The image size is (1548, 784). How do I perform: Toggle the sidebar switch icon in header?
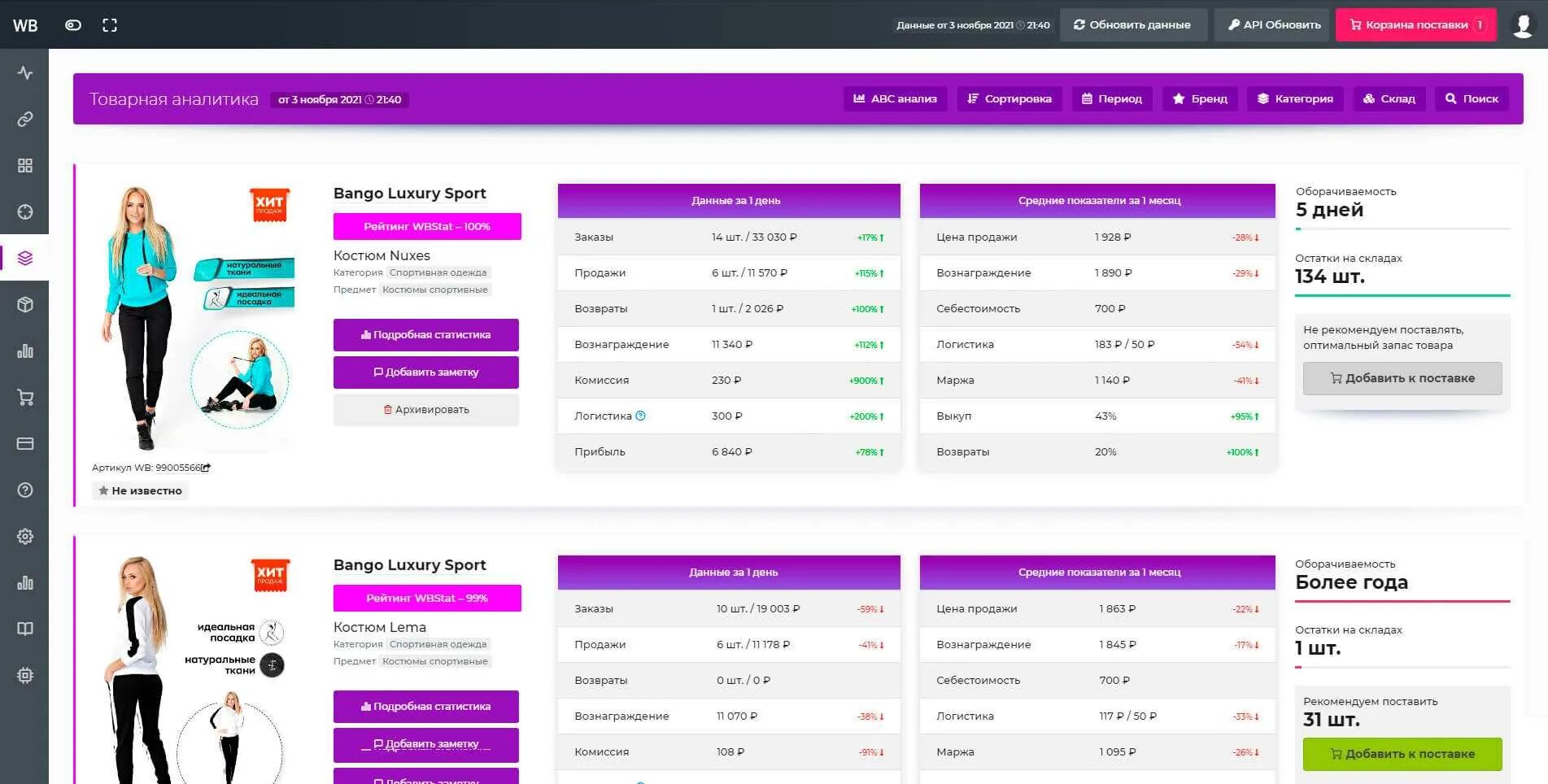[73, 25]
